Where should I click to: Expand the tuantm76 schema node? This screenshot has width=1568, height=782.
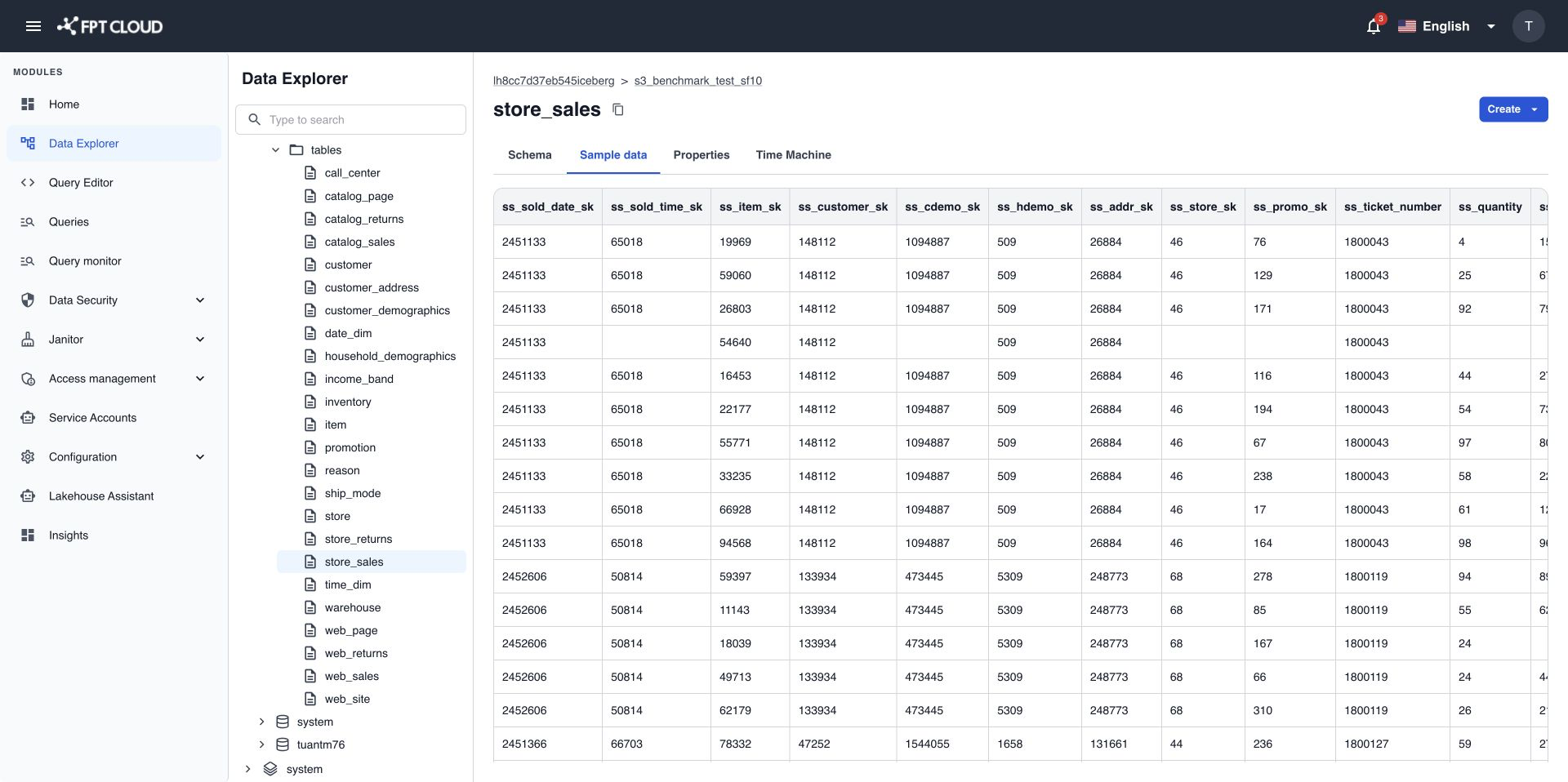[x=261, y=744]
